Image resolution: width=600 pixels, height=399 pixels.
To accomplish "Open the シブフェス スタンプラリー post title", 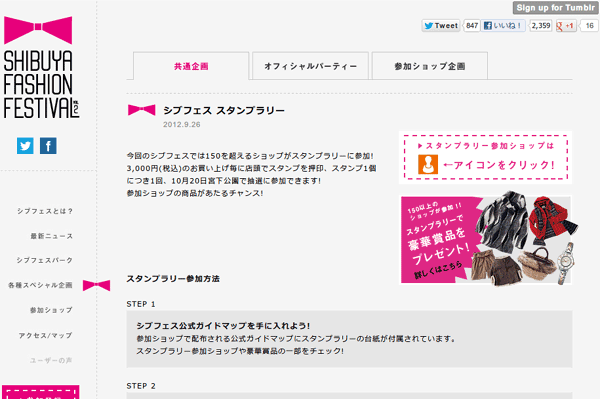I will tap(224, 111).
